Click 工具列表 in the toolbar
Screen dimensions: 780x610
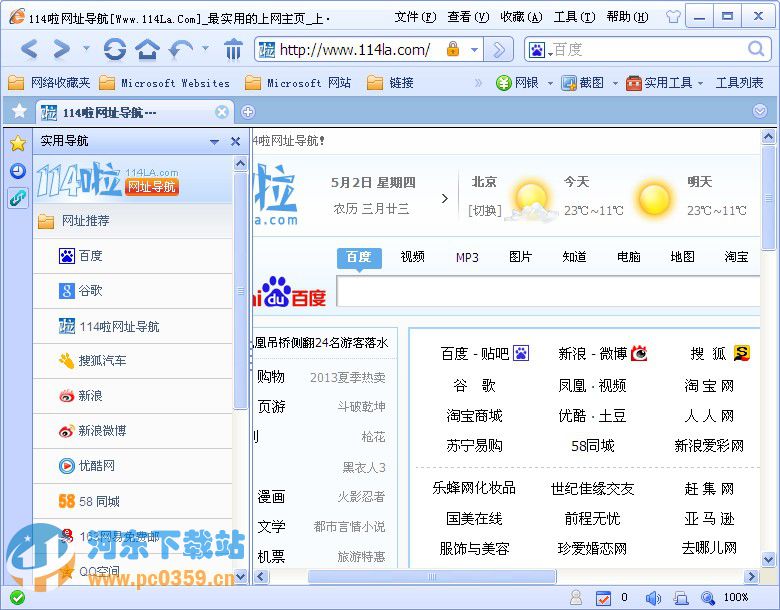click(x=739, y=83)
